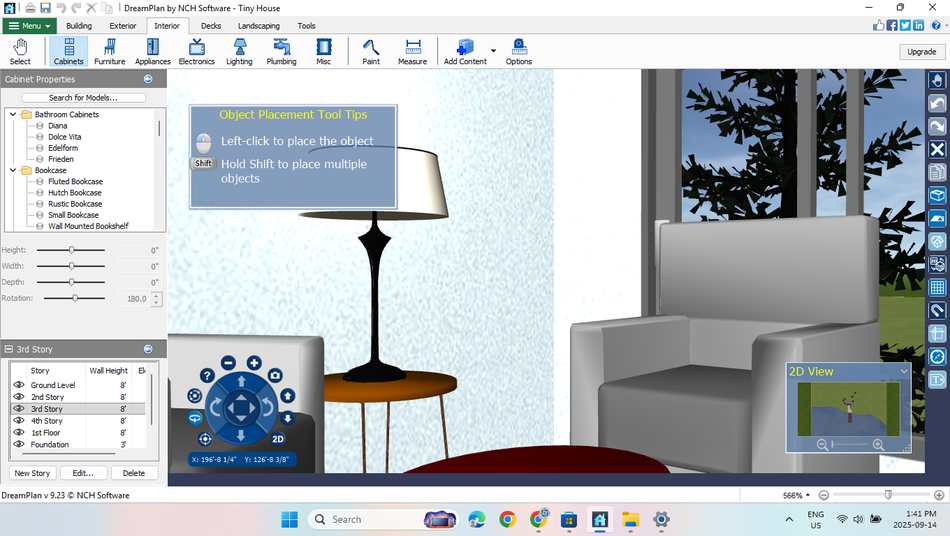Open the Misc objects tool
The width and height of the screenshot is (950, 536).
tap(324, 51)
